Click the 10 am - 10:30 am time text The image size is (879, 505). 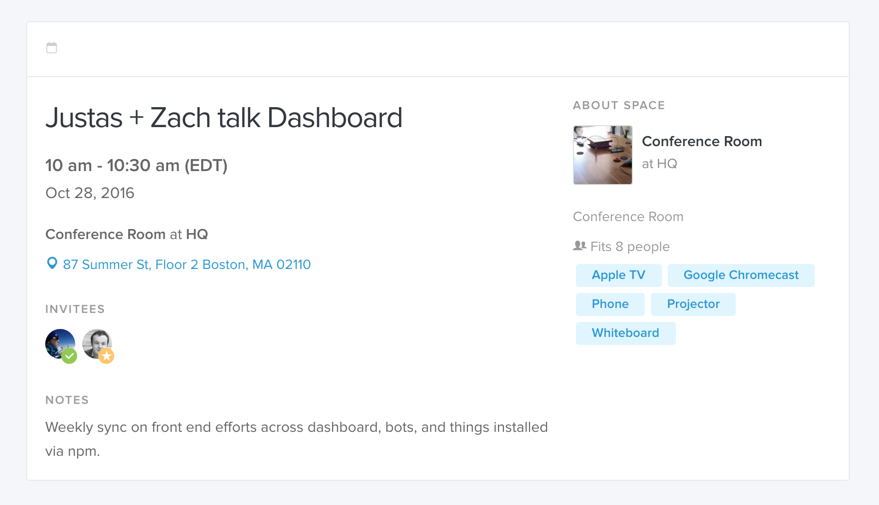[136, 165]
